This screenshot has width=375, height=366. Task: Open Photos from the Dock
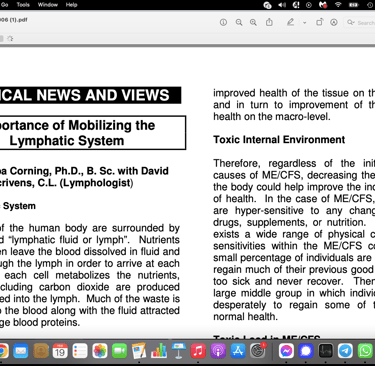click(100, 351)
